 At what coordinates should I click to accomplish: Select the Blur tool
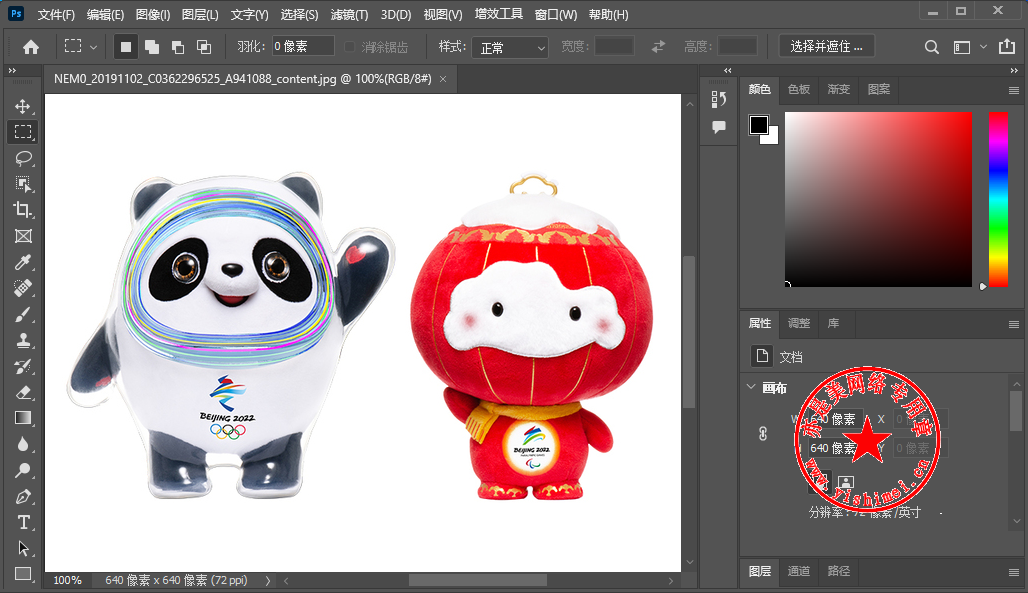23,444
